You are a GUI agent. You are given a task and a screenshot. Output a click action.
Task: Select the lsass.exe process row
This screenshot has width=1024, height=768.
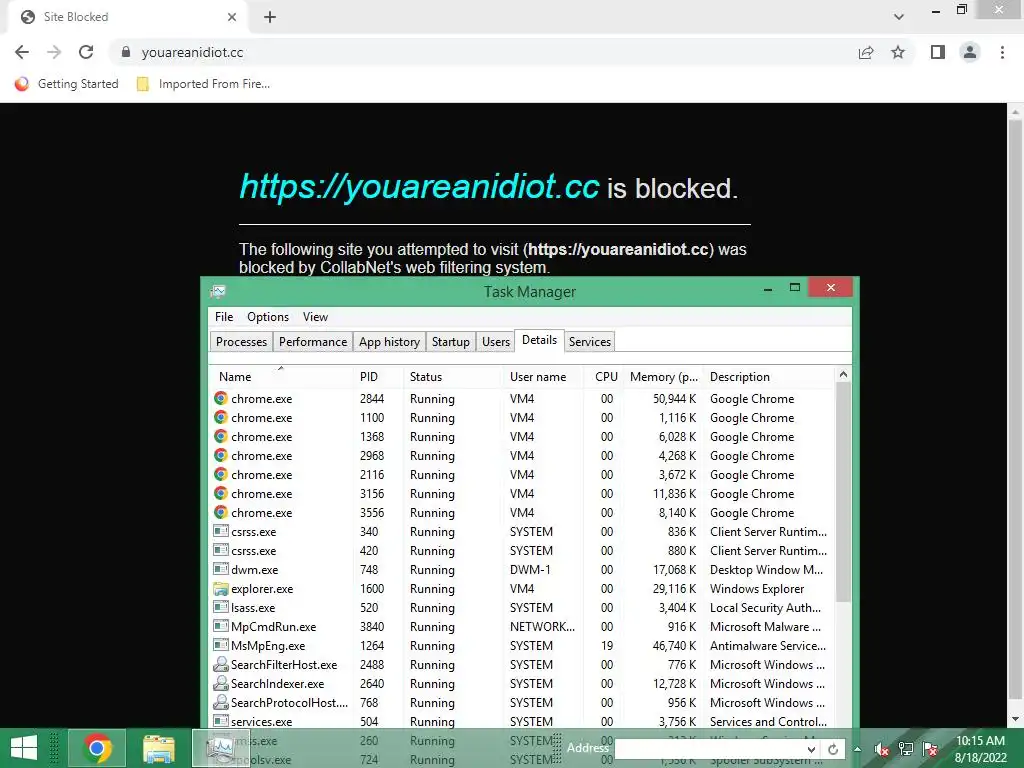click(x=522, y=607)
